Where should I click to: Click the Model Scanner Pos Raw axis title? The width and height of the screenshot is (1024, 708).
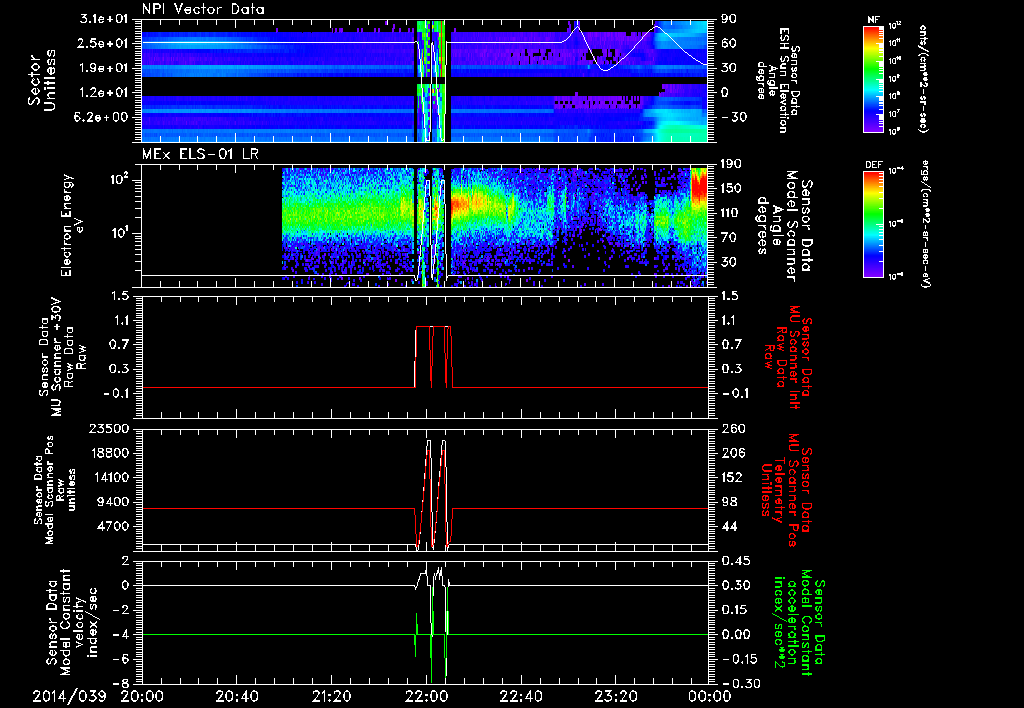(55, 490)
